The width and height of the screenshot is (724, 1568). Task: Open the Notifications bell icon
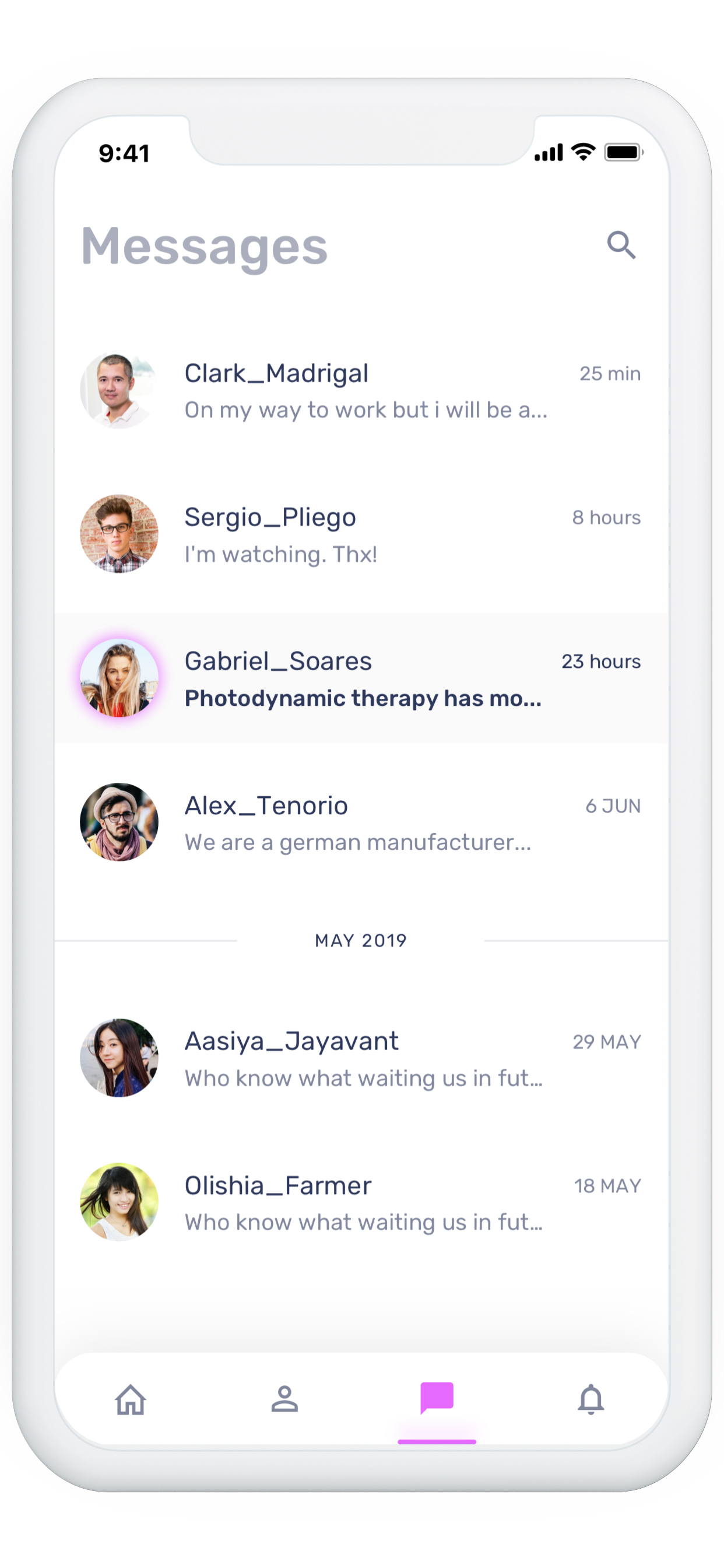591,1399
